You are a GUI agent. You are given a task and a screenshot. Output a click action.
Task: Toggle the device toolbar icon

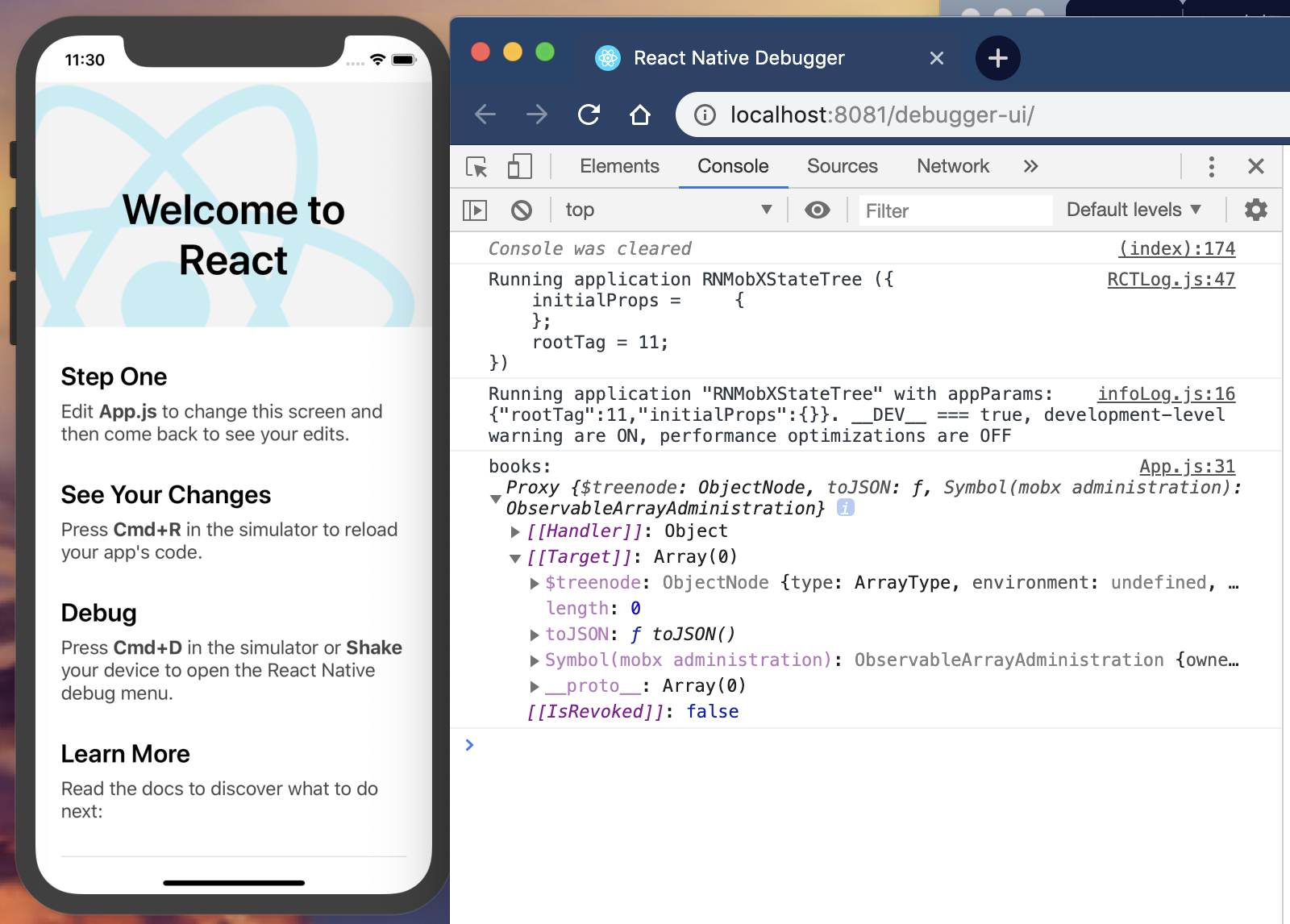pos(520,167)
